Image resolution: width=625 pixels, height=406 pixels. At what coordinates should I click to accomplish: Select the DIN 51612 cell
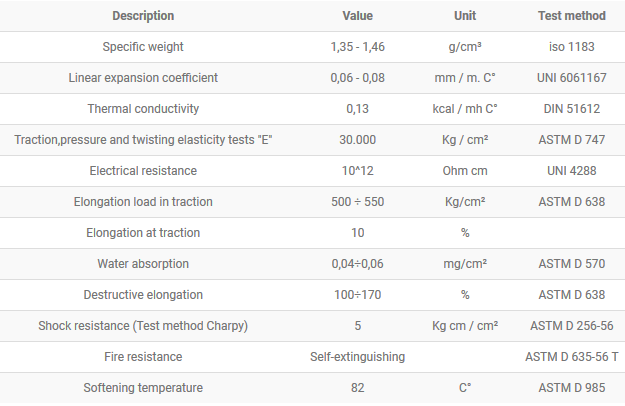point(572,109)
